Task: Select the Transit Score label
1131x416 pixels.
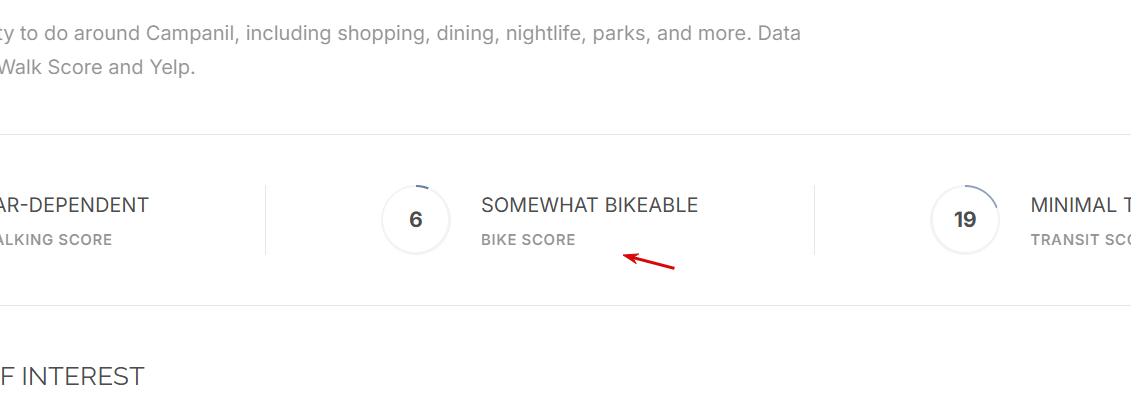Action: 1080,240
